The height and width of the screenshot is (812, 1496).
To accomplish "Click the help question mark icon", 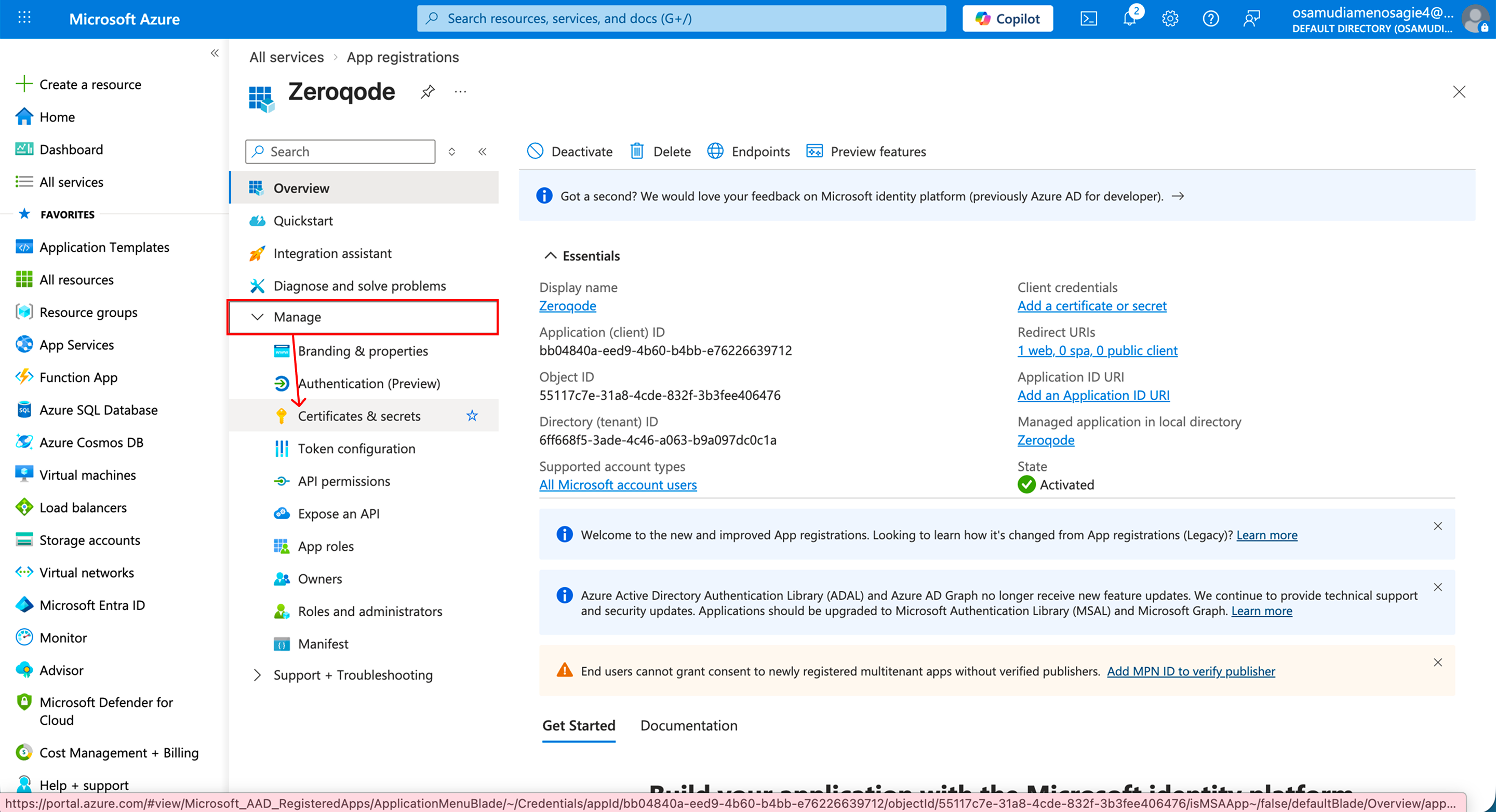I will [x=1210, y=19].
